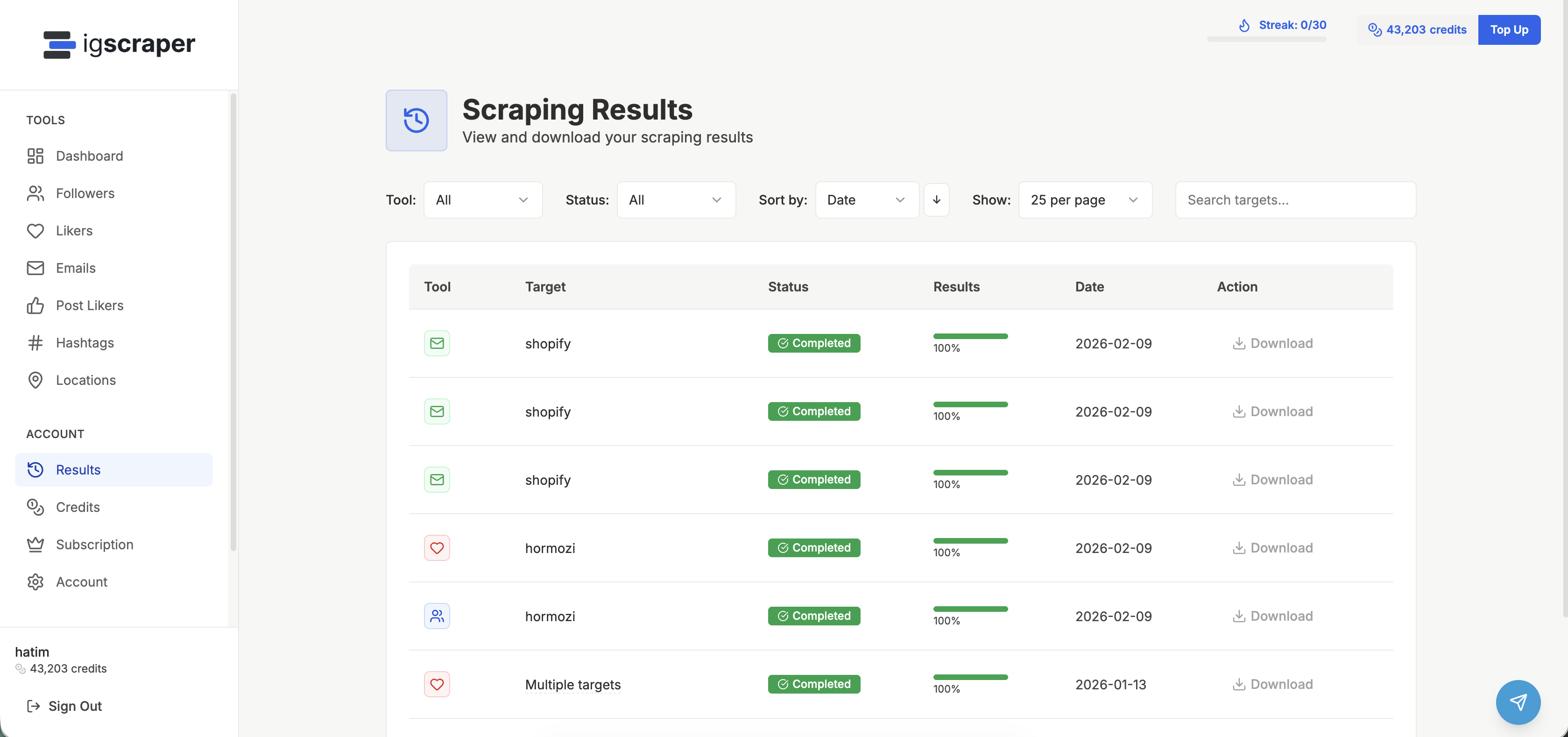Switch to the Results section under Account
Viewport: 1568px width, 737px height.
coord(79,469)
